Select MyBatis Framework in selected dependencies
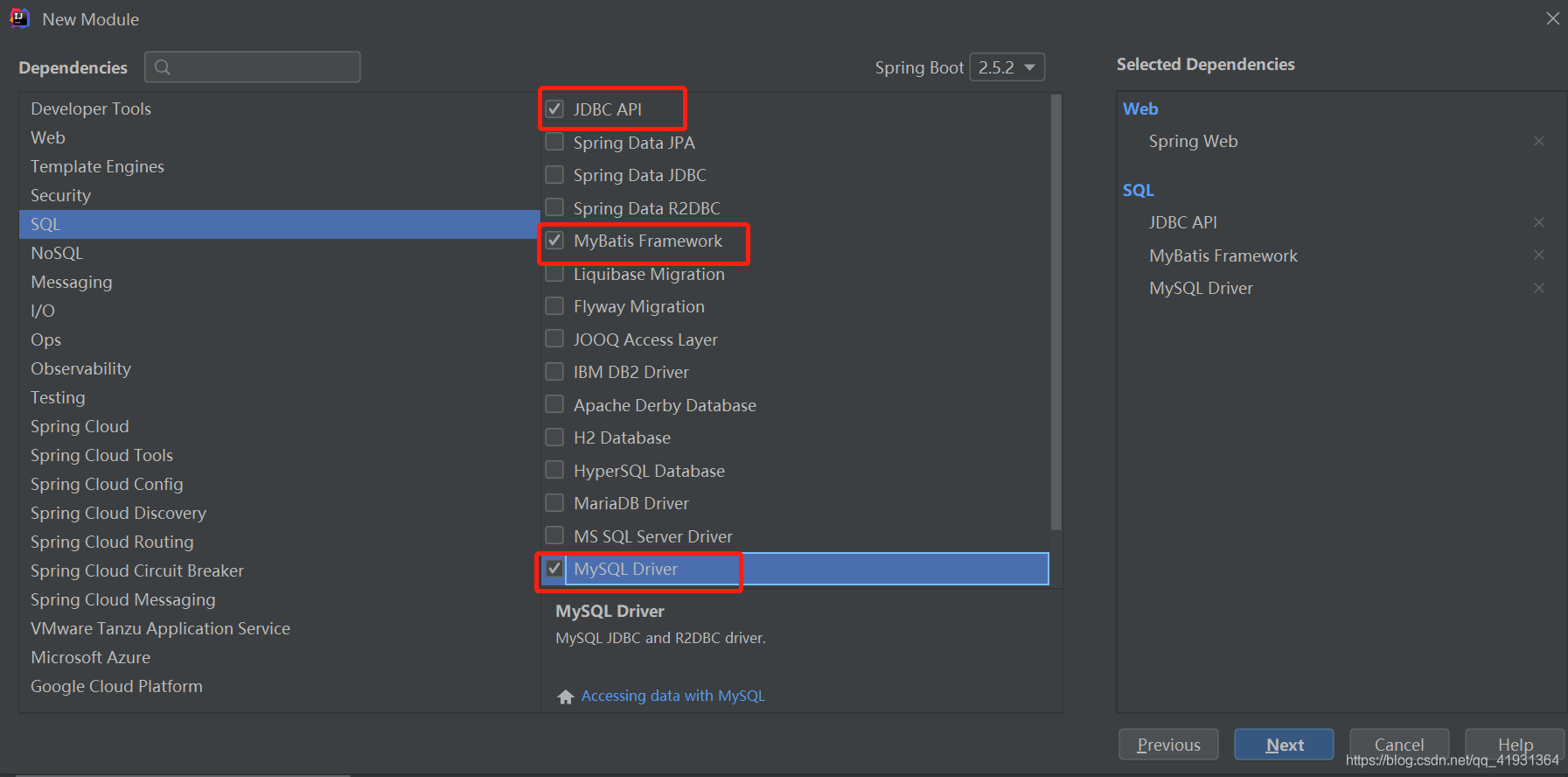Screen dimensions: 1568x777 [1223, 255]
